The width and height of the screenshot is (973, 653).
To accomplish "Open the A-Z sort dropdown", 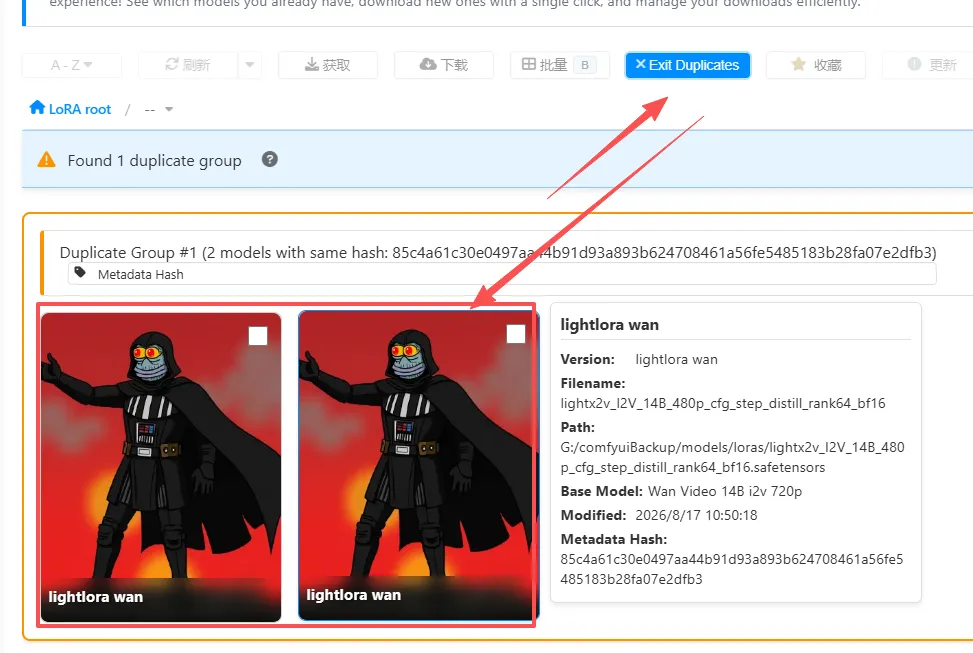I will click(71, 65).
